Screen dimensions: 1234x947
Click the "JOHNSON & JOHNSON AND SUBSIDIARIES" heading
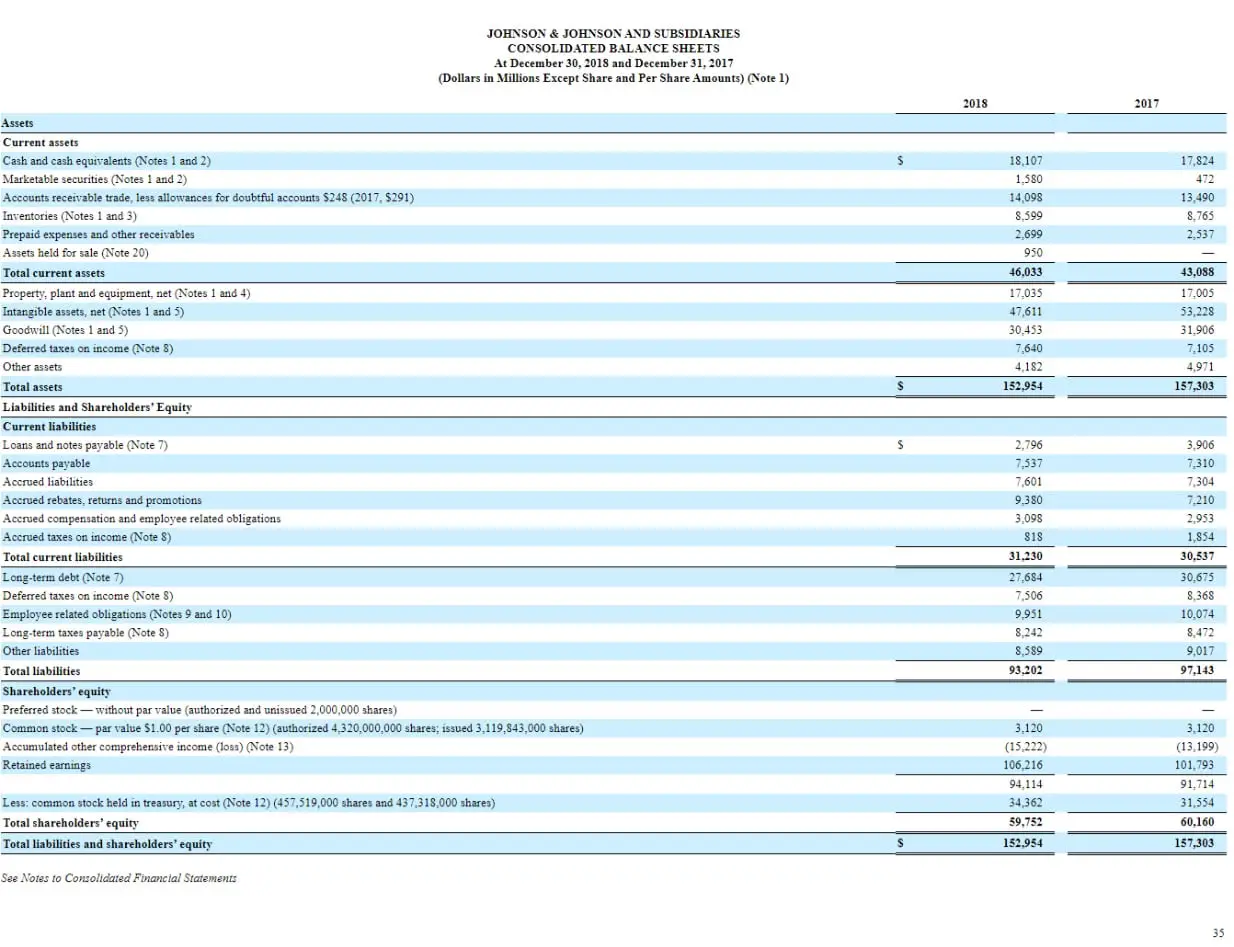point(613,33)
